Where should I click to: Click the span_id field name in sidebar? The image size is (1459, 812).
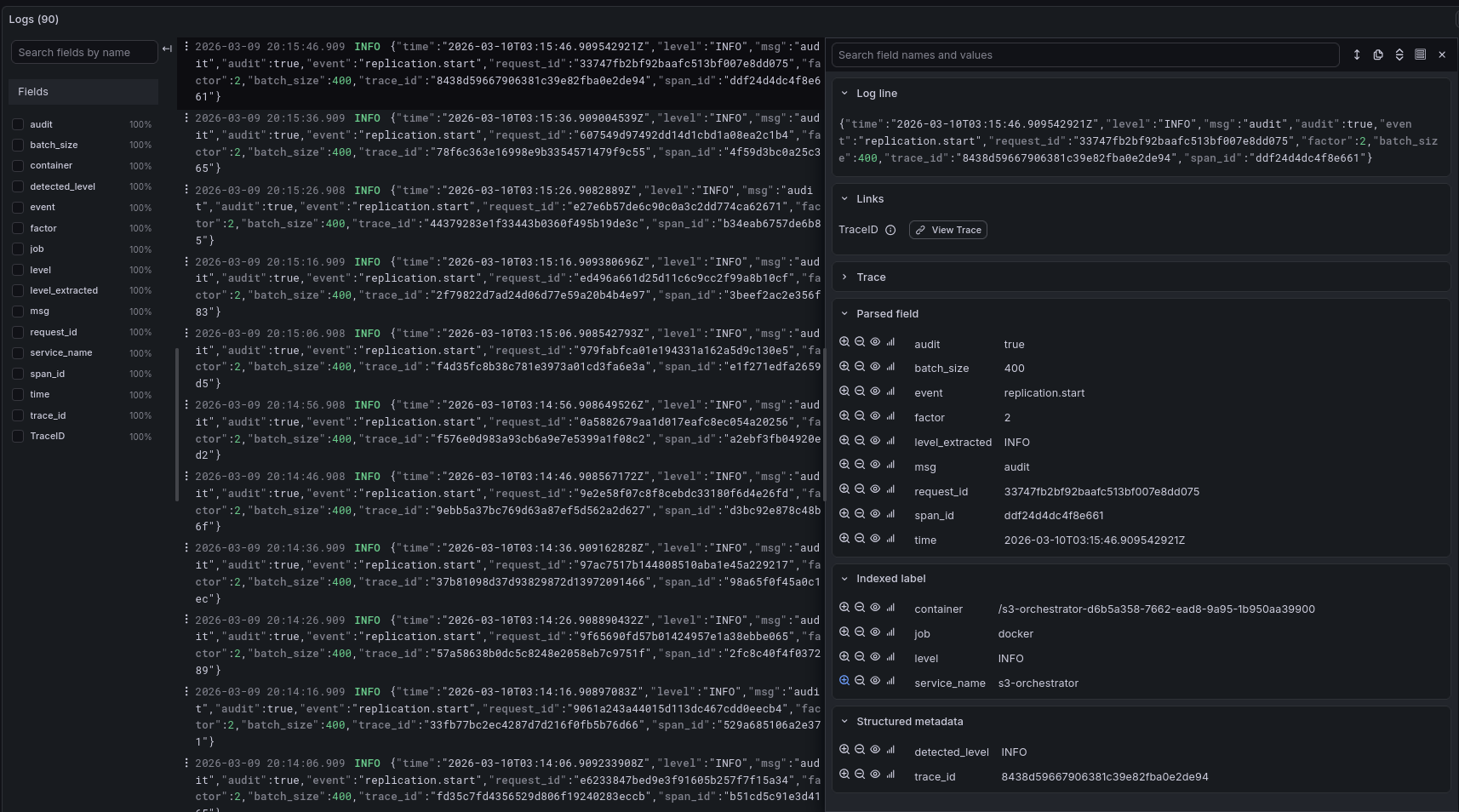47,374
